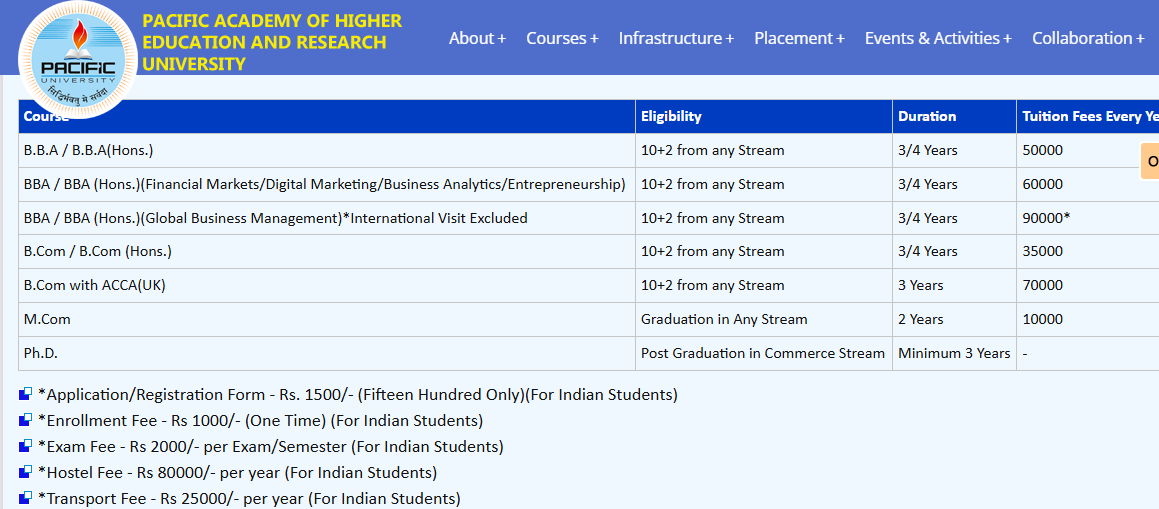Select the 50000 tuition fee value
The height and width of the screenshot is (509, 1159).
[1042, 151]
